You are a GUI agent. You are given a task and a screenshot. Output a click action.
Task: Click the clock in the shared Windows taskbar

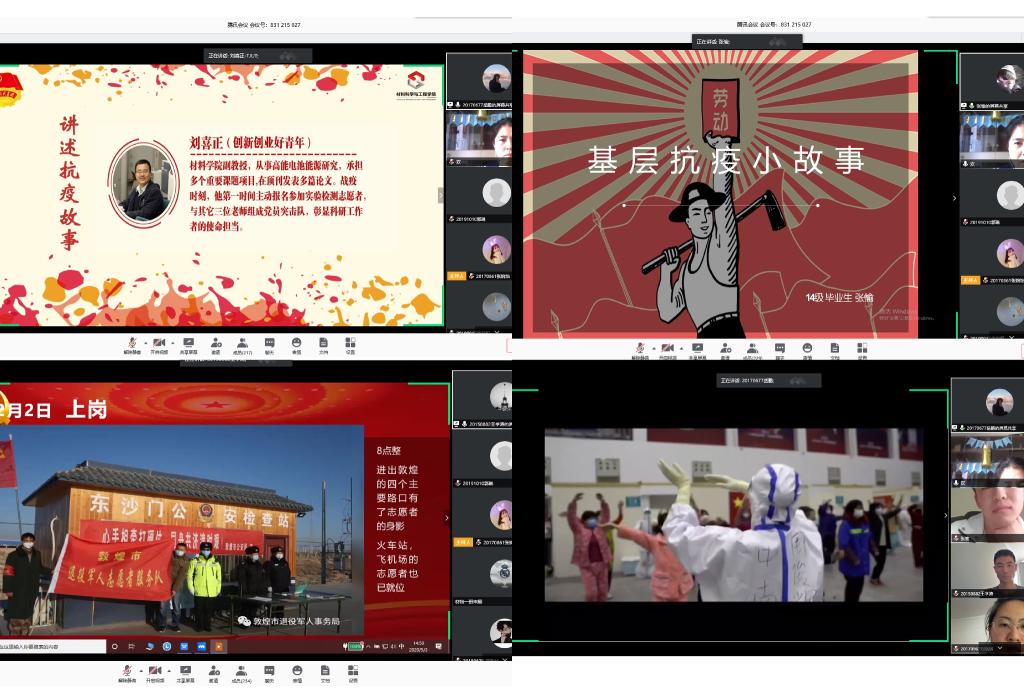point(419,646)
